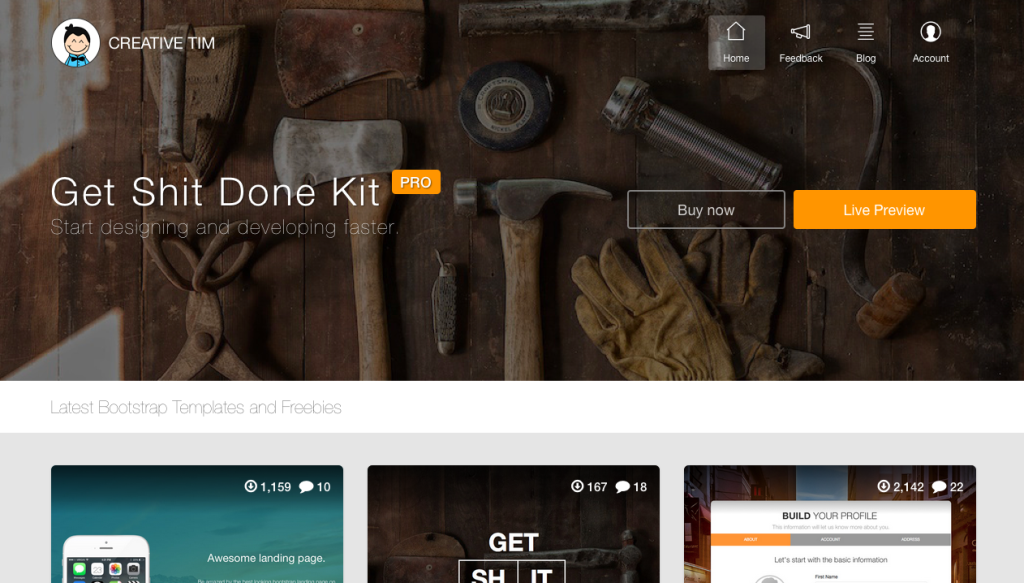Viewport: 1024px width, 583px height.
Task: Click the CREATIVE TIM brand text
Action: (x=161, y=43)
